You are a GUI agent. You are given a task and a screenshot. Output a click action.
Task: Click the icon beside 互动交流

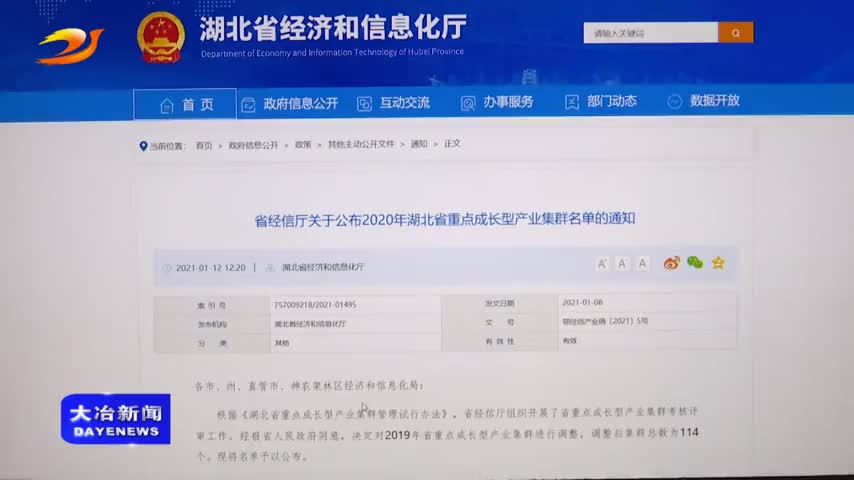point(364,103)
